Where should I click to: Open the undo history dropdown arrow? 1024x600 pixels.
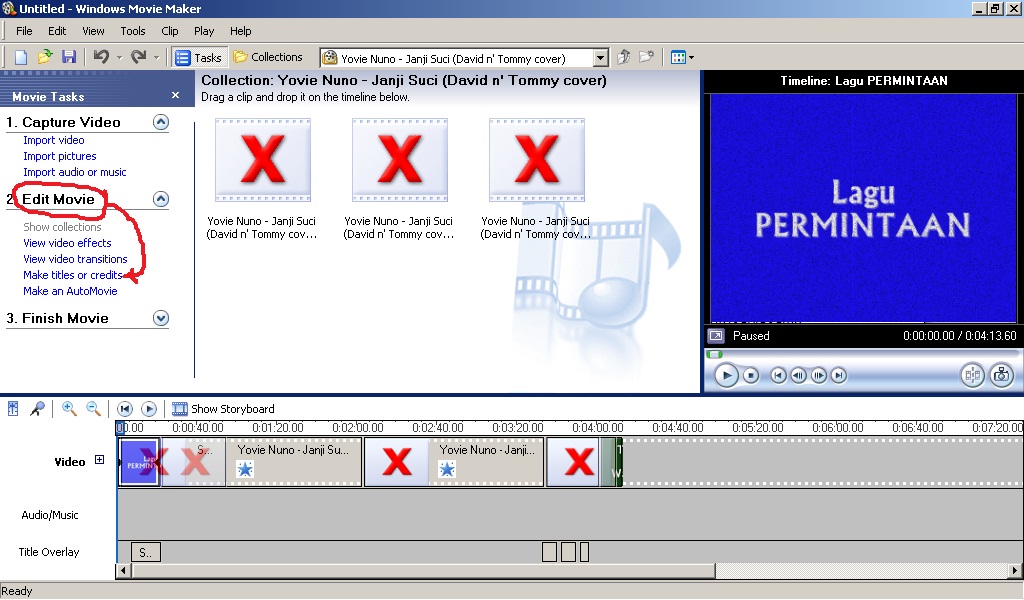pos(119,58)
